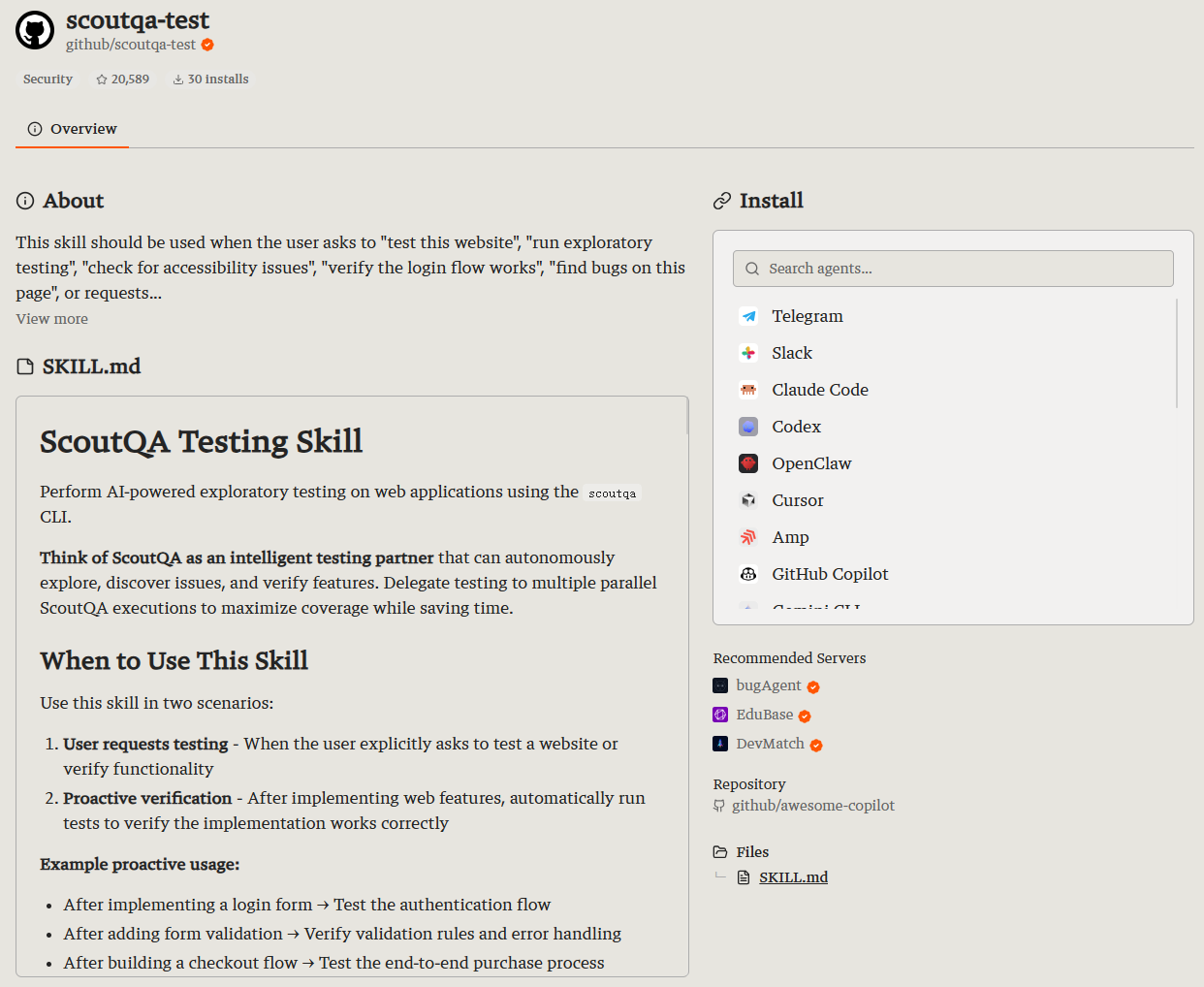Click the bugAgent server icon
1204x987 pixels.
(x=720, y=685)
